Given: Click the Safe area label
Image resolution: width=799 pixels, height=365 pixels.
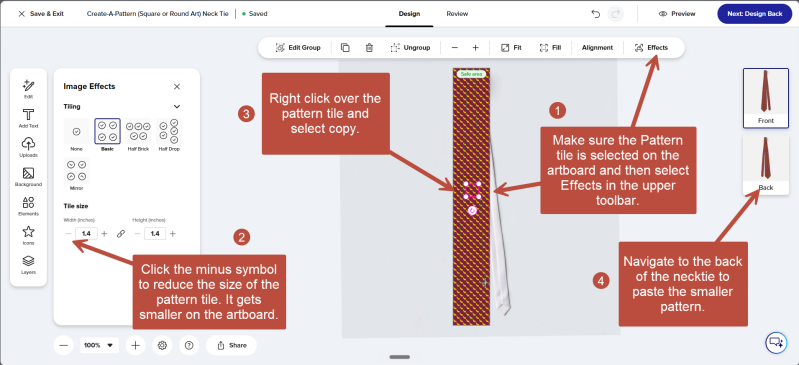Looking at the screenshot, I should click(471, 74).
